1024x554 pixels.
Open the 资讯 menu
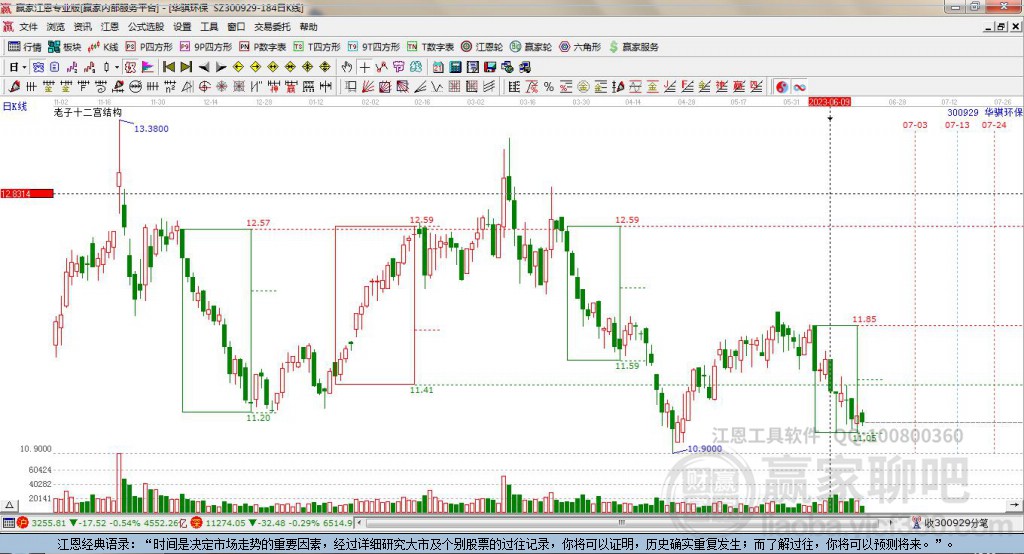[x=82, y=27]
